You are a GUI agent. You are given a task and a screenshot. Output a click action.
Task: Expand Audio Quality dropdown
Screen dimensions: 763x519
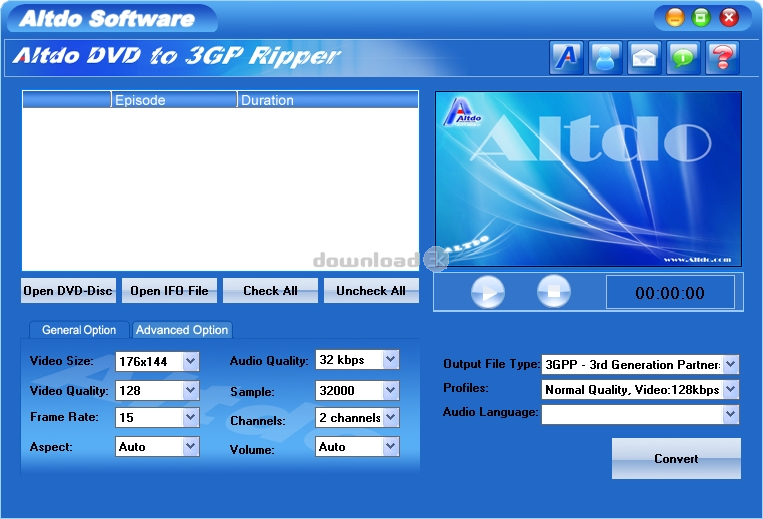coord(391,360)
